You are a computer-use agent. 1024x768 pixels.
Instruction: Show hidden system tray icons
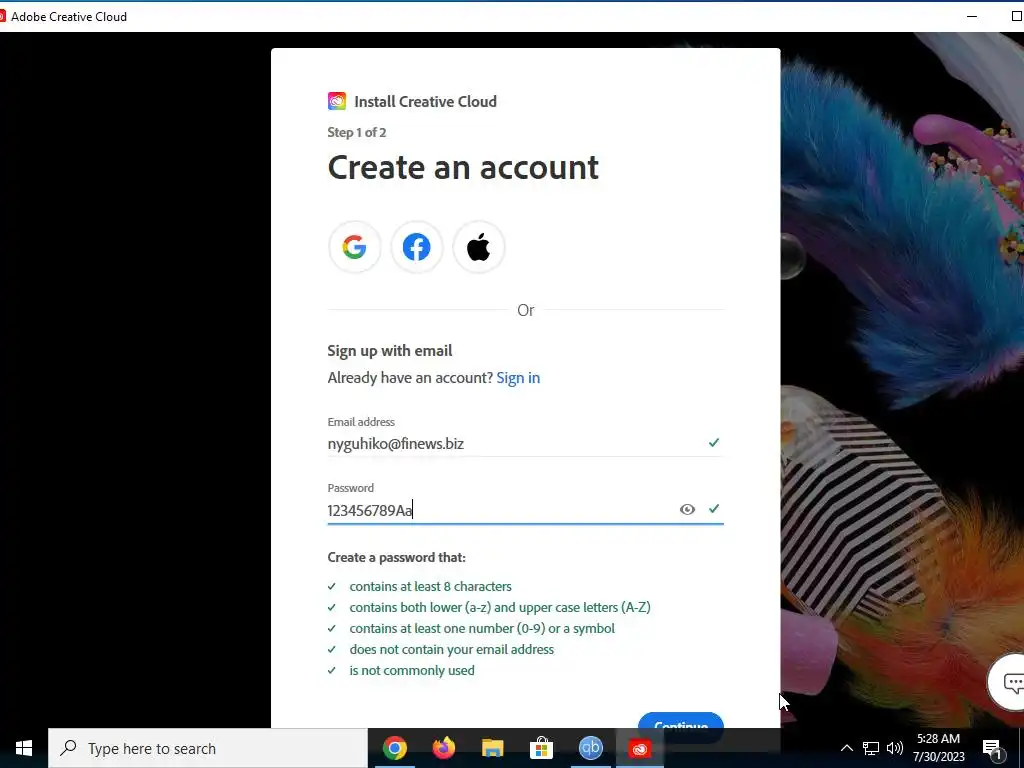point(846,748)
